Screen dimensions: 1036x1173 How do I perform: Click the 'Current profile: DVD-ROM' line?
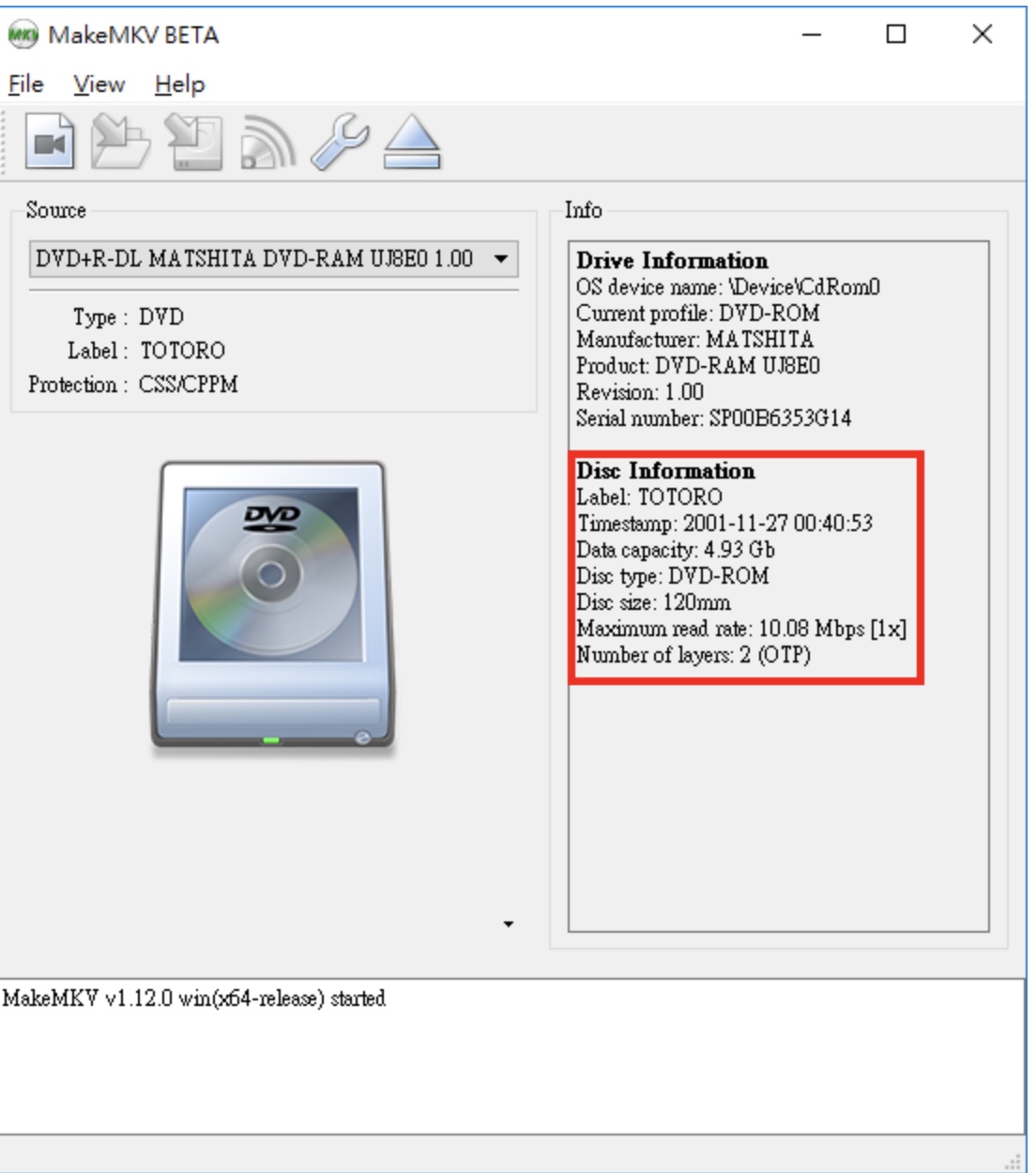(x=697, y=313)
